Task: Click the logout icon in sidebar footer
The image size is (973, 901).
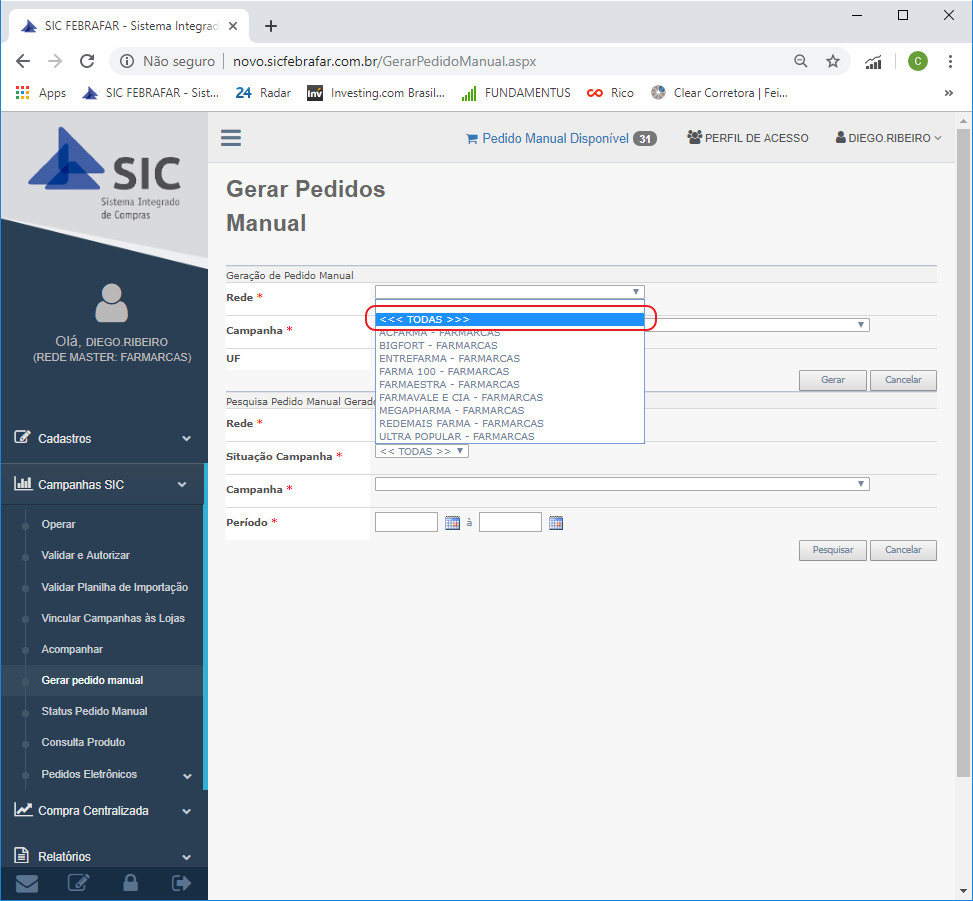Action: pos(181,883)
